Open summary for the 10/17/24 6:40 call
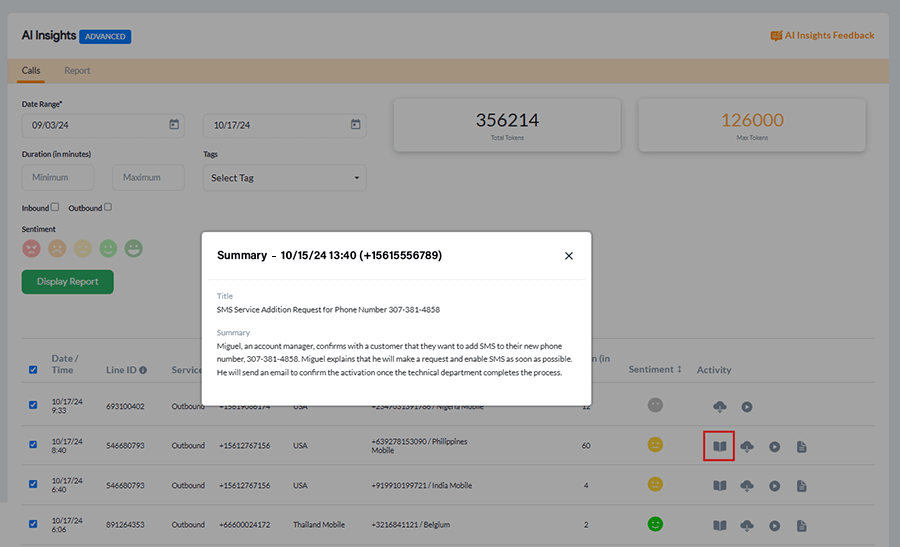 719,486
